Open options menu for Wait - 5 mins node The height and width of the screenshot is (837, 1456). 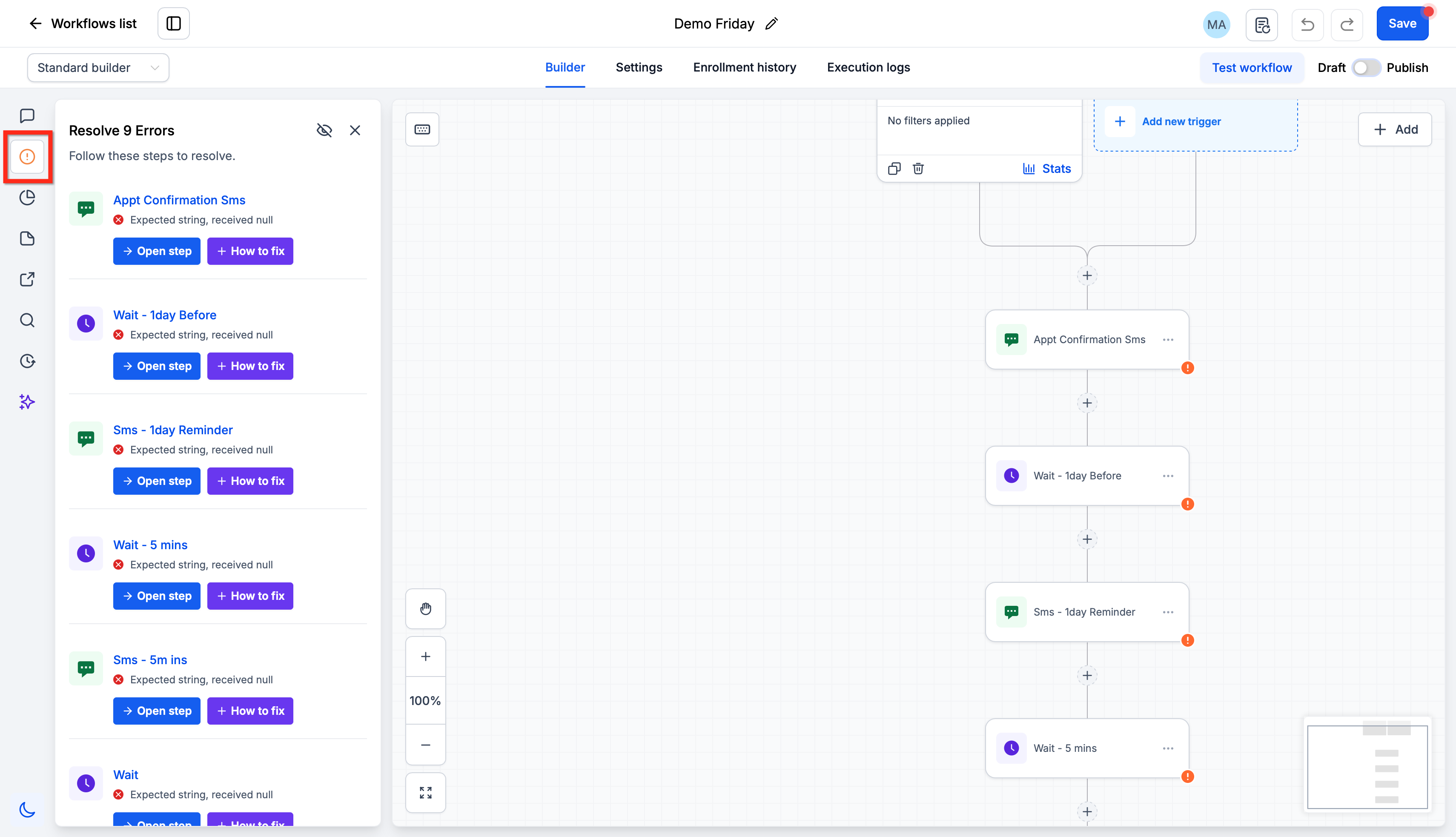click(x=1167, y=748)
